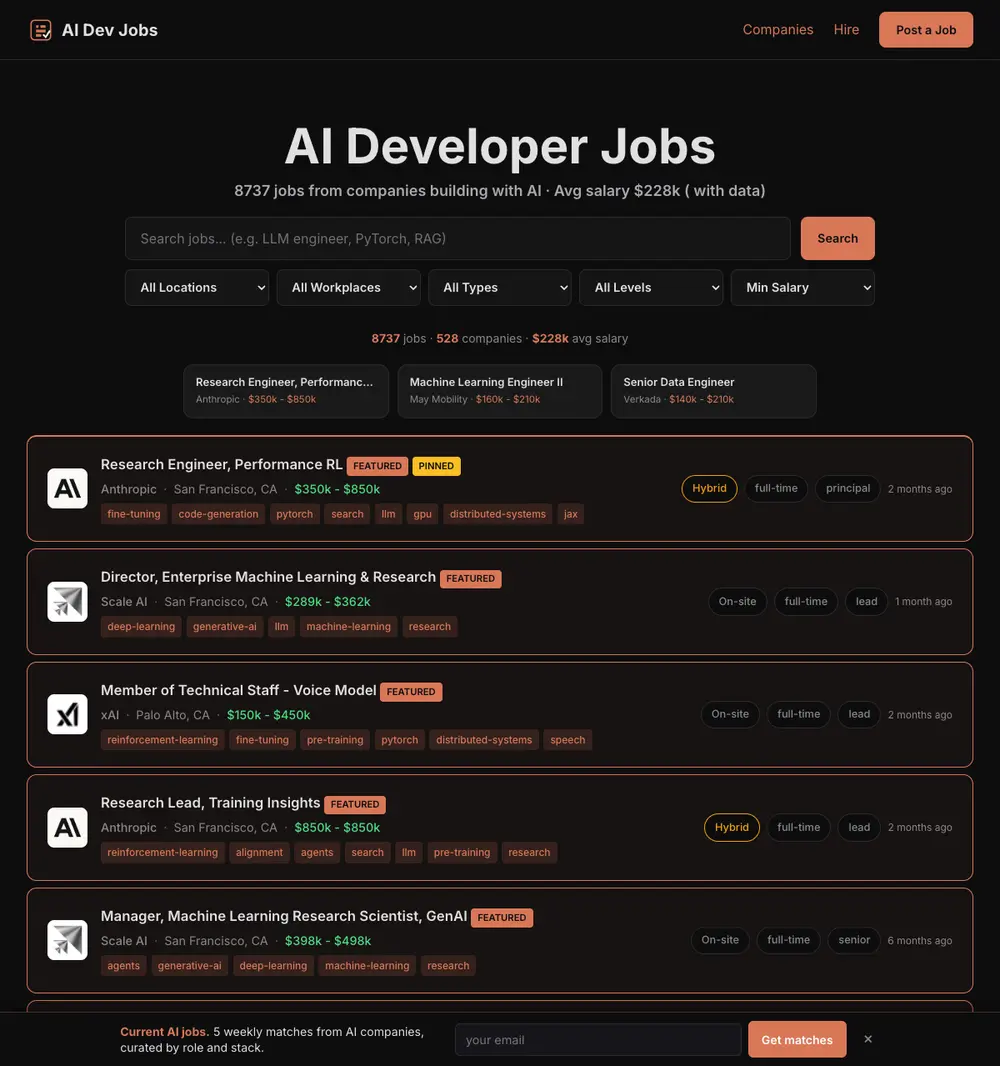This screenshot has height=1066, width=1000.
Task: Open Anthropic logo on Performance RL job
Action: click(x=67, y=488)
